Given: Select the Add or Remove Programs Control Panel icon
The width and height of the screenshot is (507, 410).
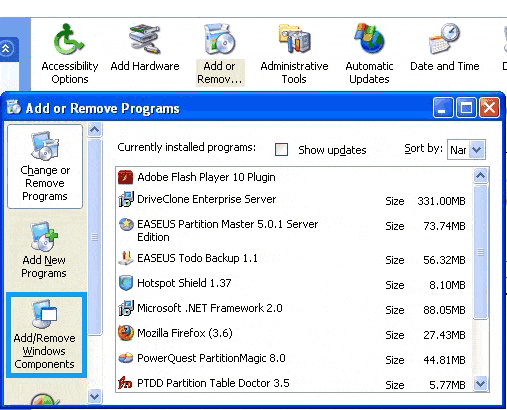Looking at the screenshot, I should [220, 54].
